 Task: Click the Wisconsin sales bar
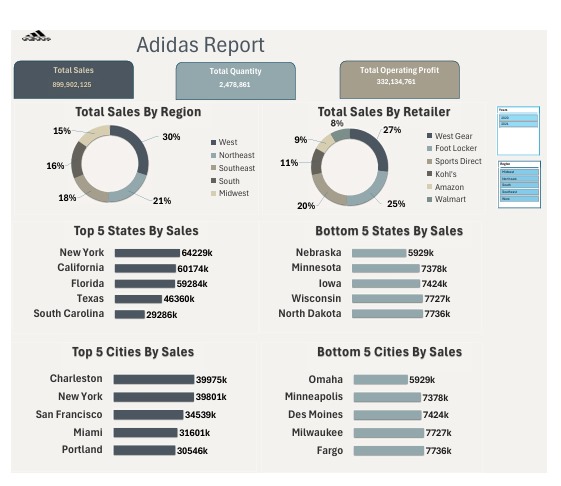tap(387, 298)
